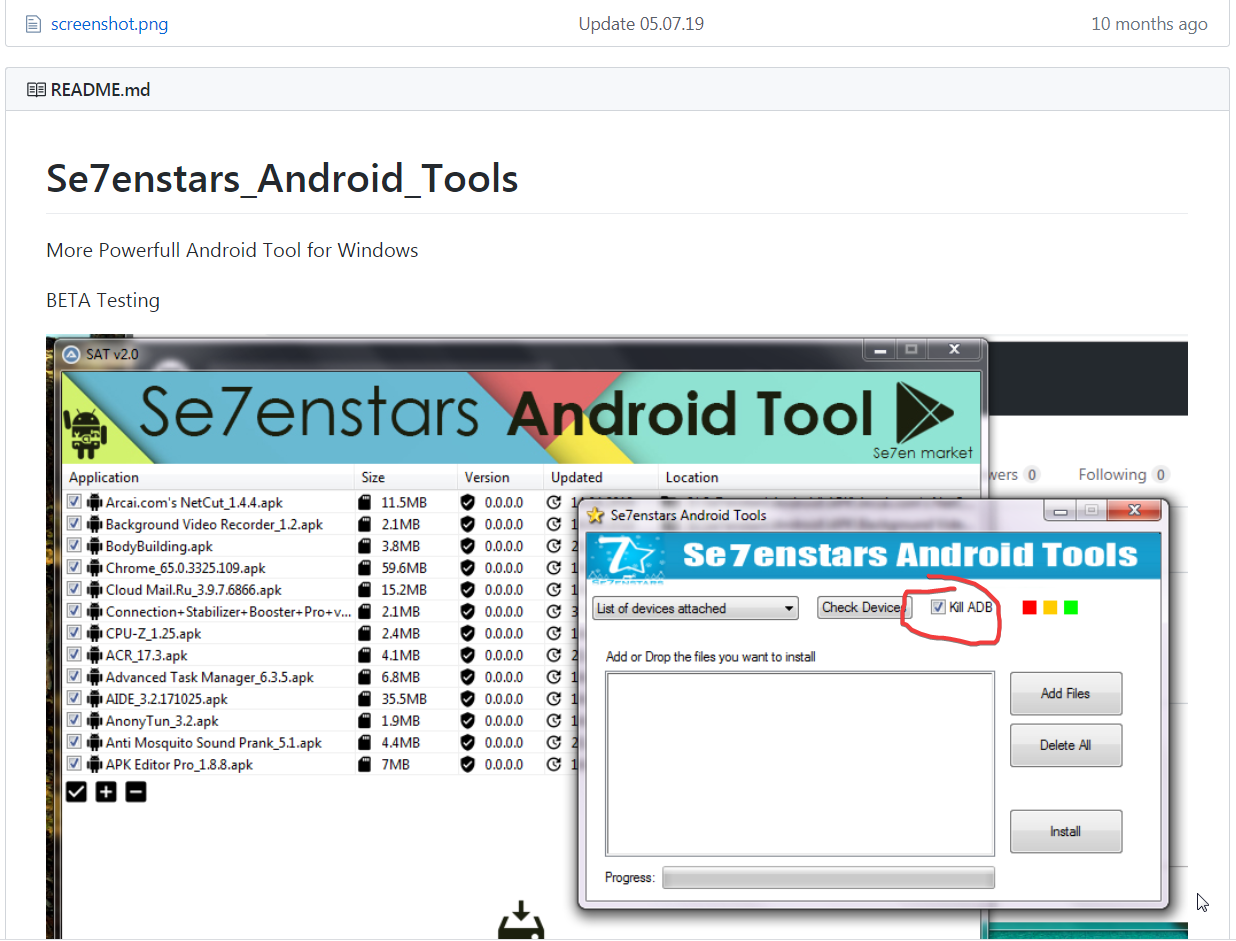Click the Add Files button

coord(1066,693)
